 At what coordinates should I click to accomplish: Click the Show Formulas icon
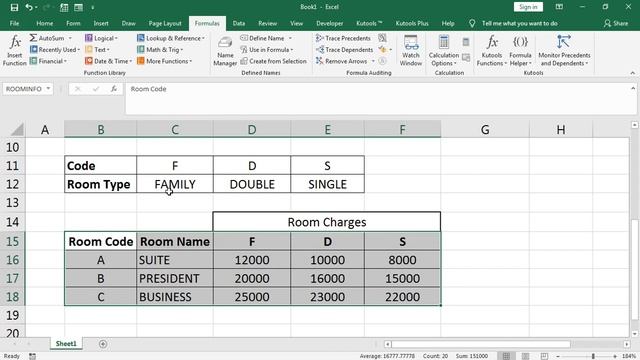coord(382,38)
